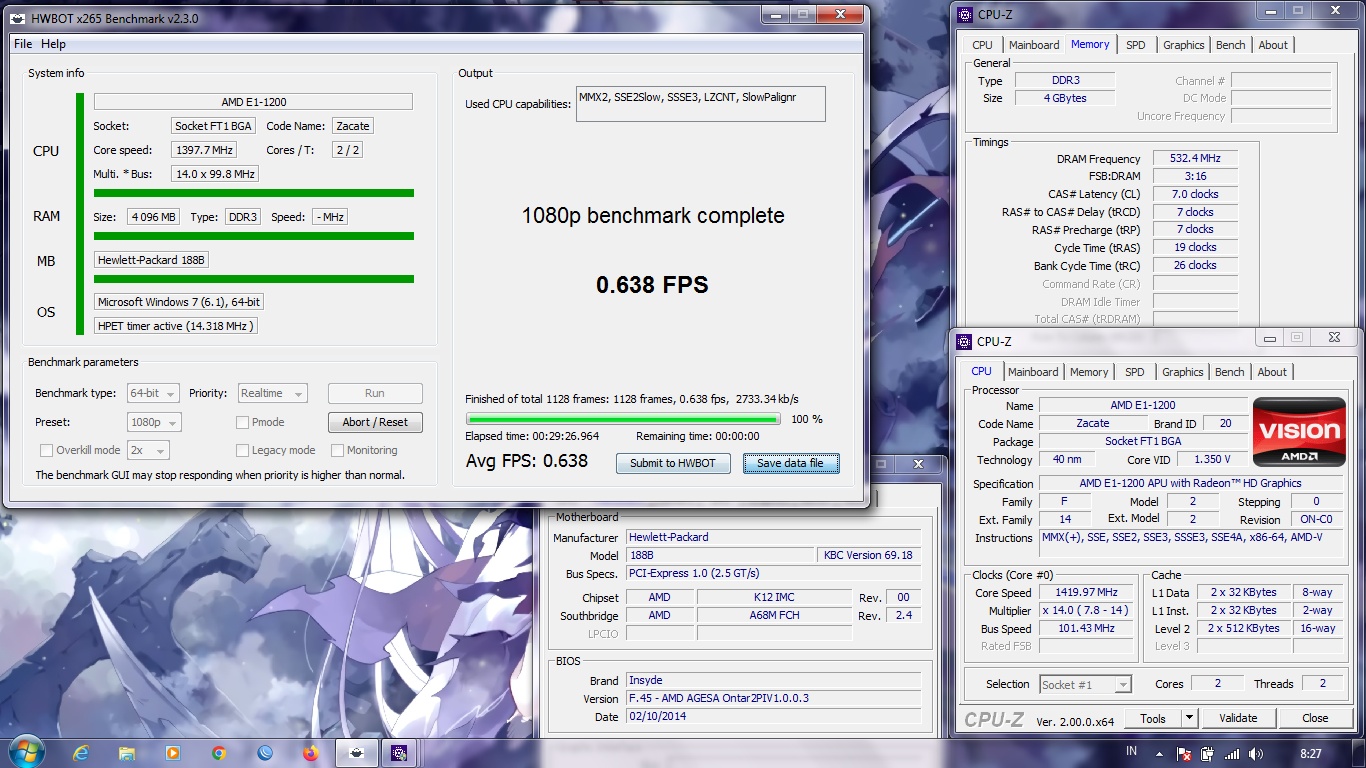Open the Tools dropdown arrow in CPU-Z
The image size is (1366, 768).
[x=1189, y=718]
